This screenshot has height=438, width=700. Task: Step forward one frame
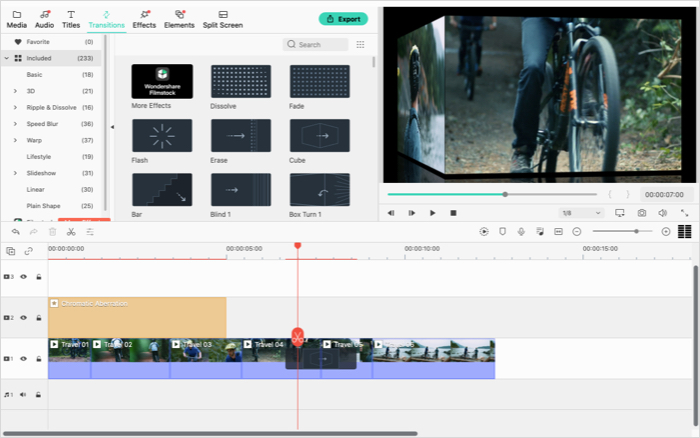click(412, 213)
